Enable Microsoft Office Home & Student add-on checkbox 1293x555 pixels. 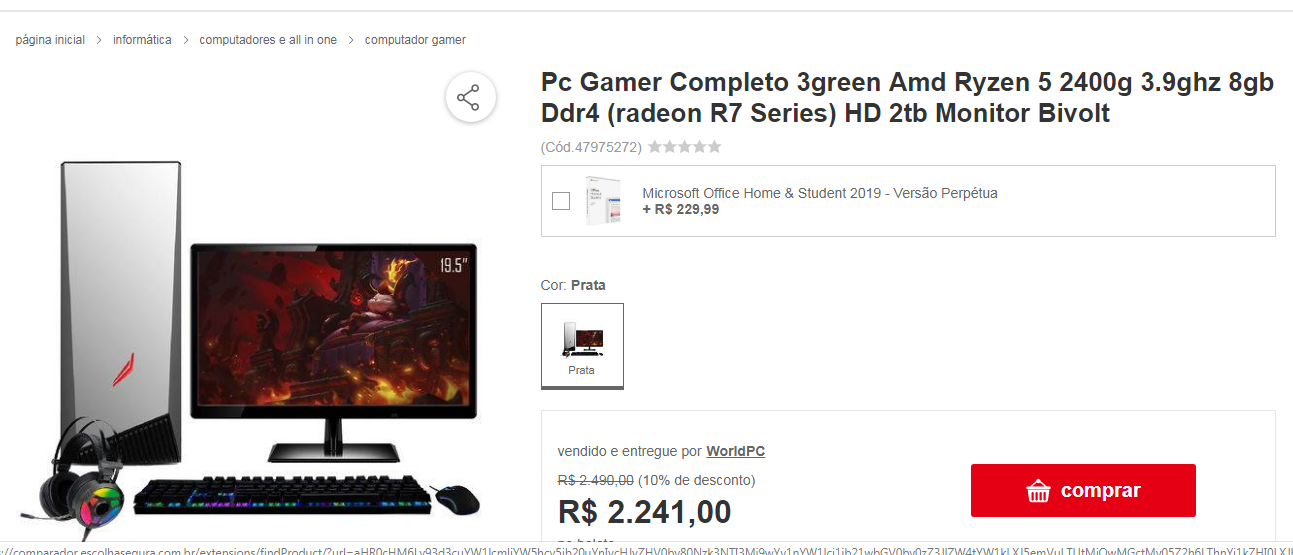[561, 201]
